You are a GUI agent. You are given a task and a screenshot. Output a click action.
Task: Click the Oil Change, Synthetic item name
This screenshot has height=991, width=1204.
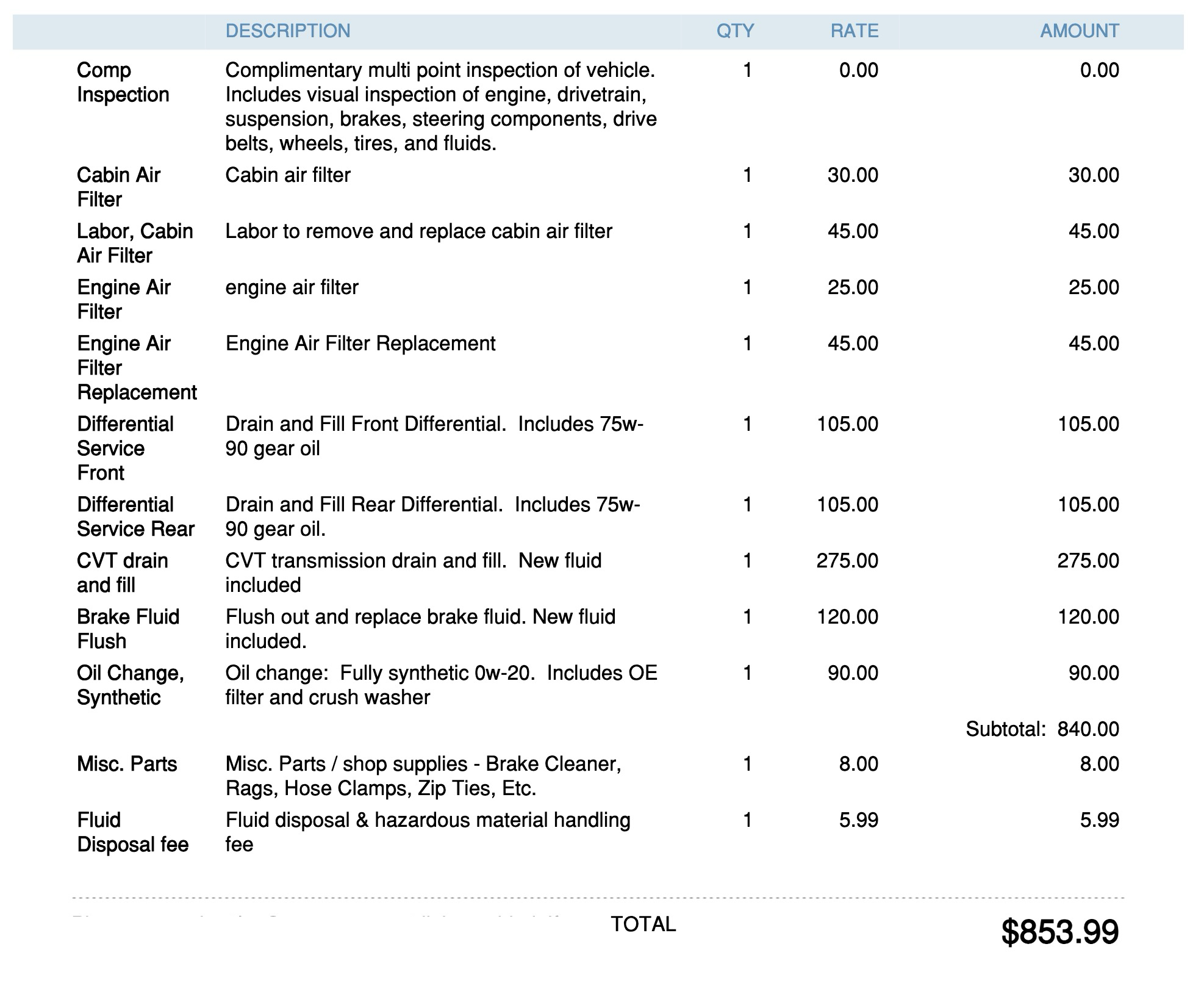pos(130,685)
